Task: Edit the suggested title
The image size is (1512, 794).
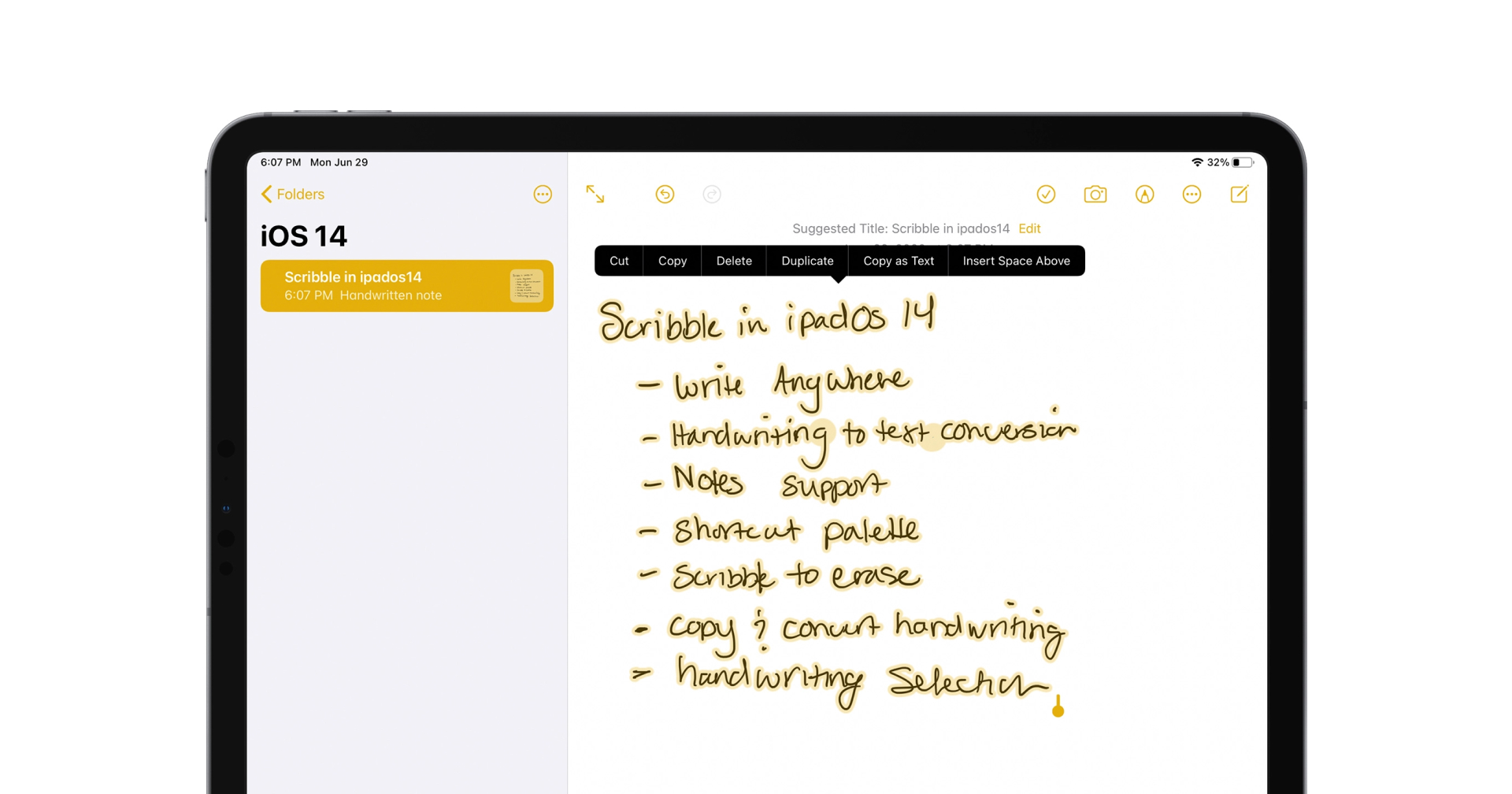Action: 1029,228
